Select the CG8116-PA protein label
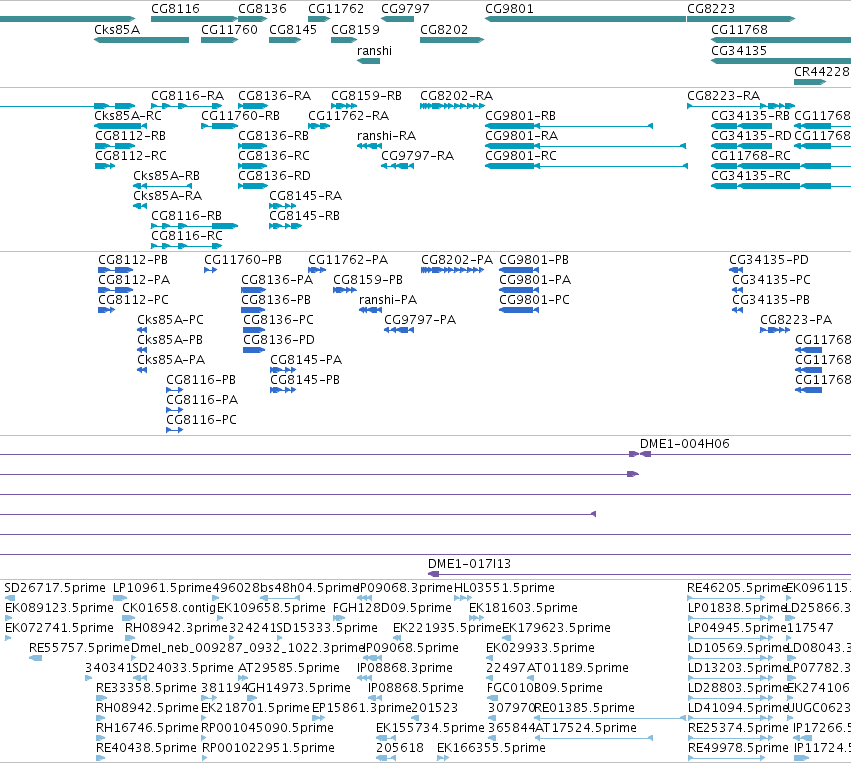851x763 pixels. [202, 400]
